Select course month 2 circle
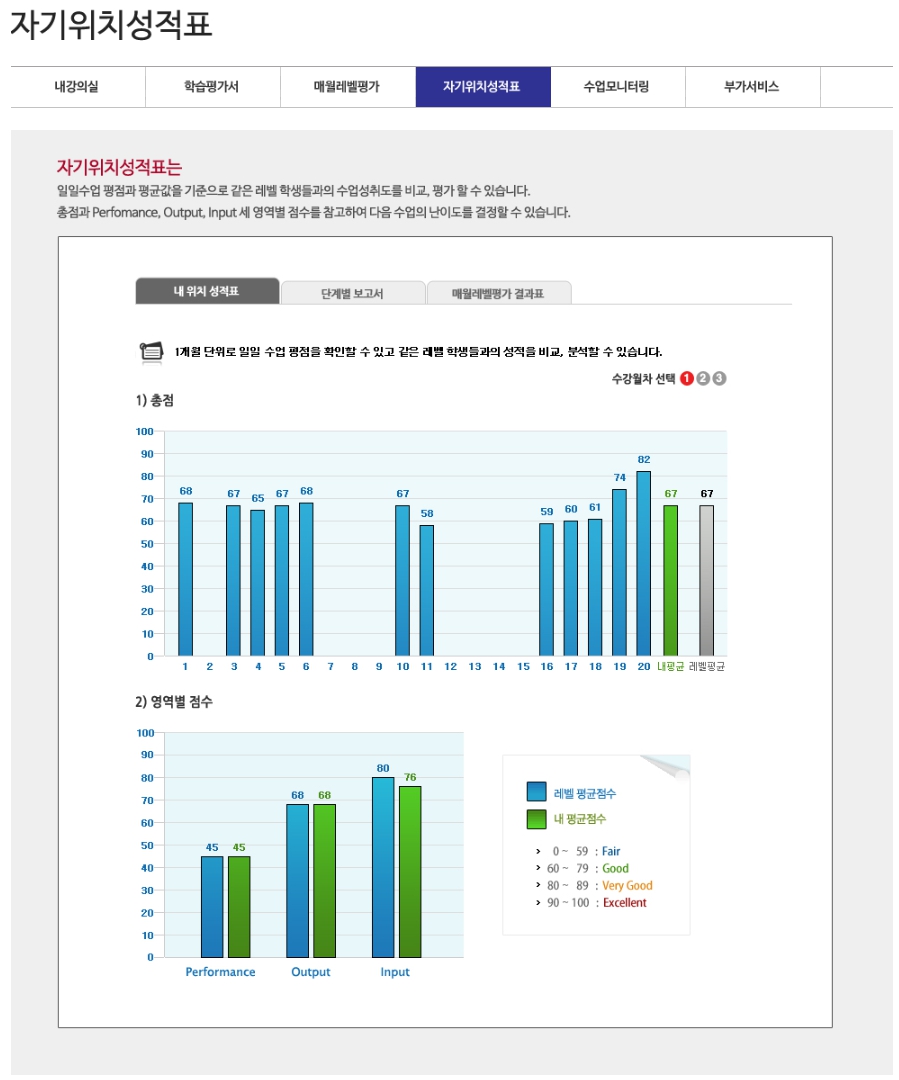Viewport: 899px width, 1080px height. [703, 378]
